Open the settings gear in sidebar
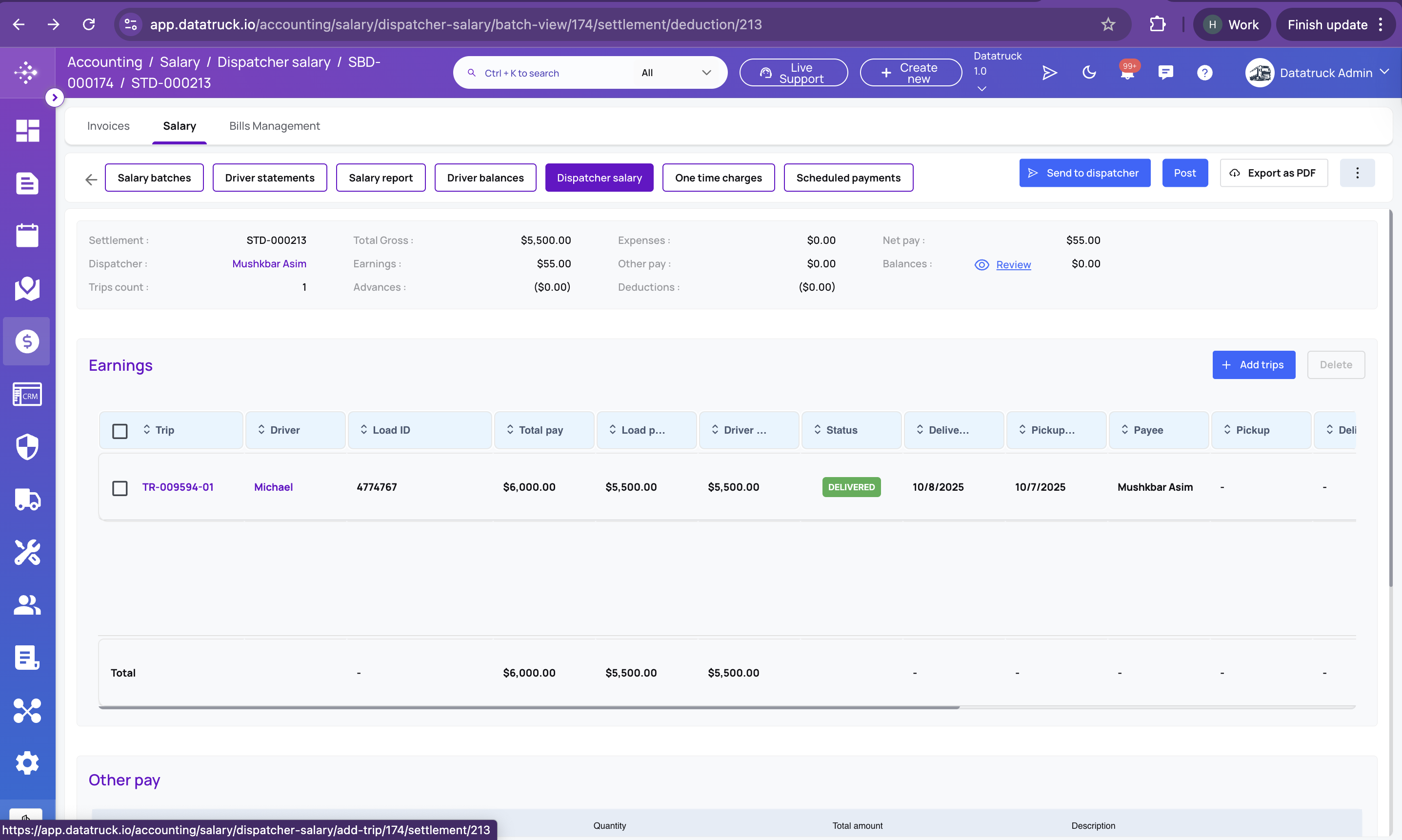Viewport: 1402px width, 840px height. coord(27,763)
